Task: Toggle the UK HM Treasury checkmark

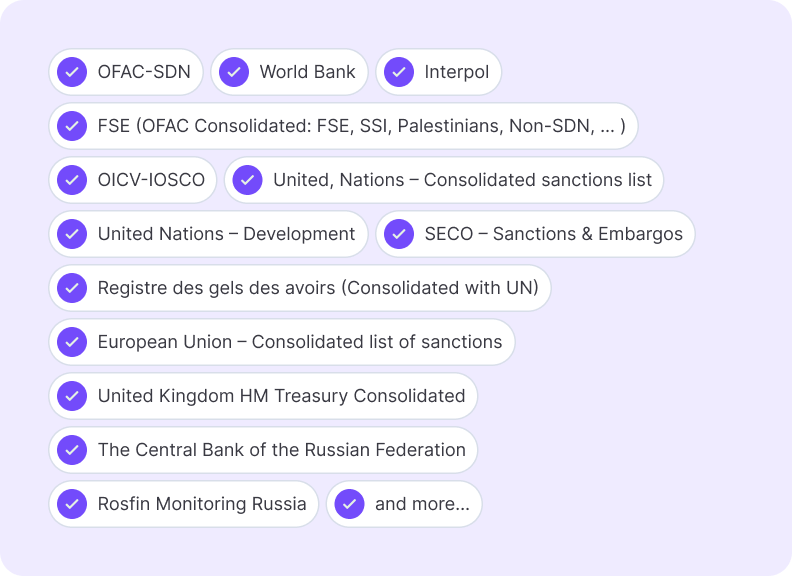Action: coord(72,396)
